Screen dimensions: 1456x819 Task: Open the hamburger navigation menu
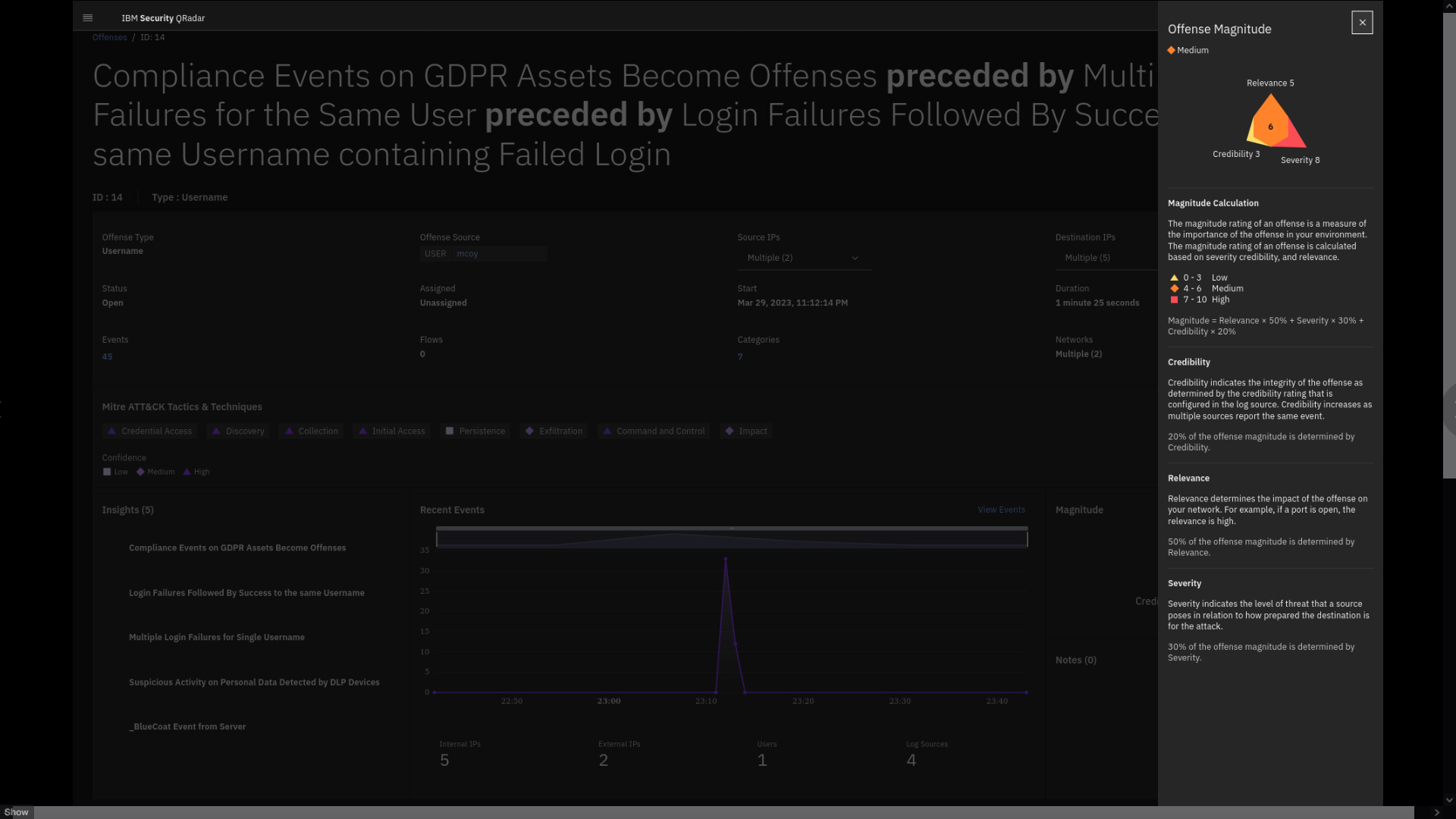[x=88, y=17]
